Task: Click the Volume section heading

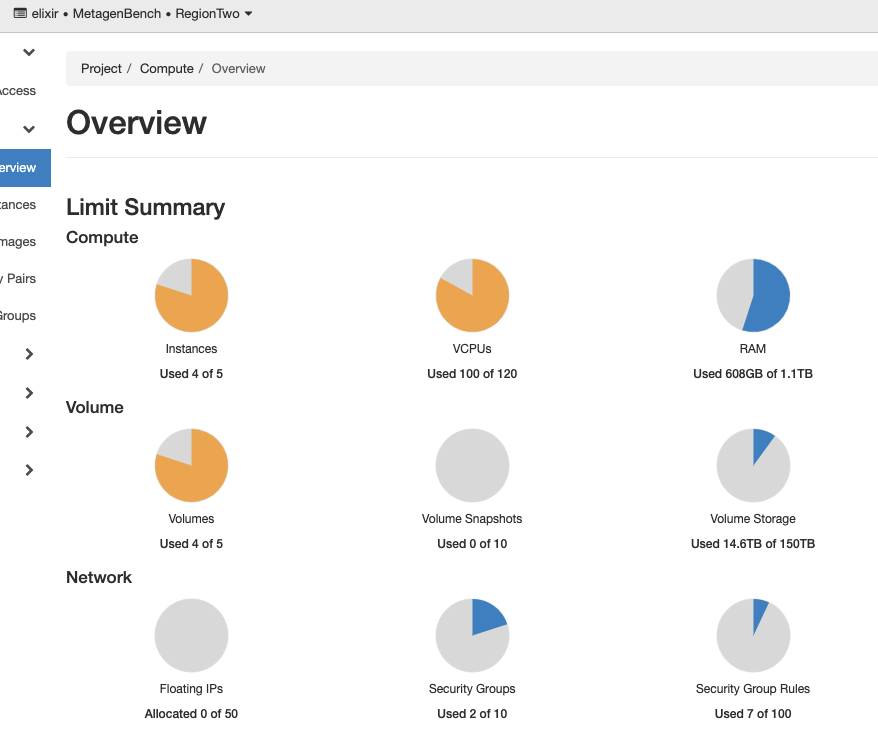Action: (x=95, y=407)
